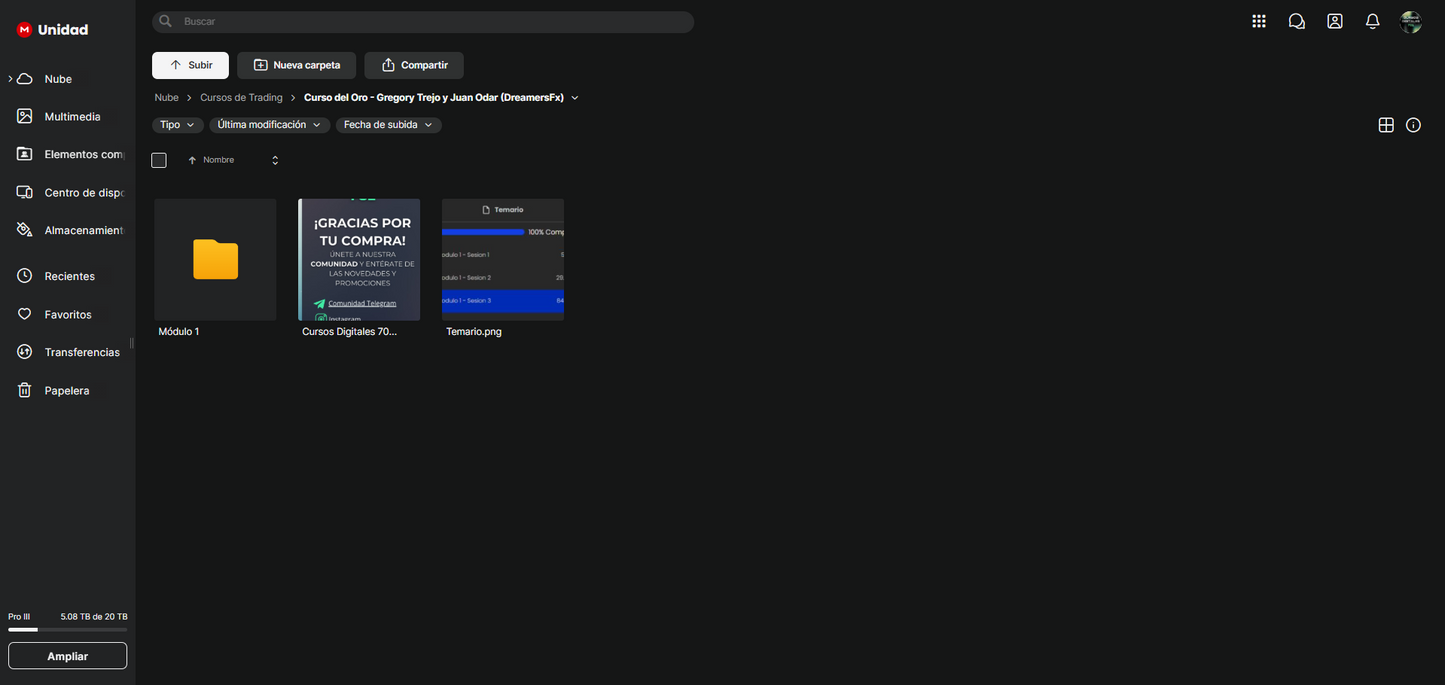Viewport: 1445px width, 685px height.
Task: Click the MEGA logo icon
Action: pos(24,30)
